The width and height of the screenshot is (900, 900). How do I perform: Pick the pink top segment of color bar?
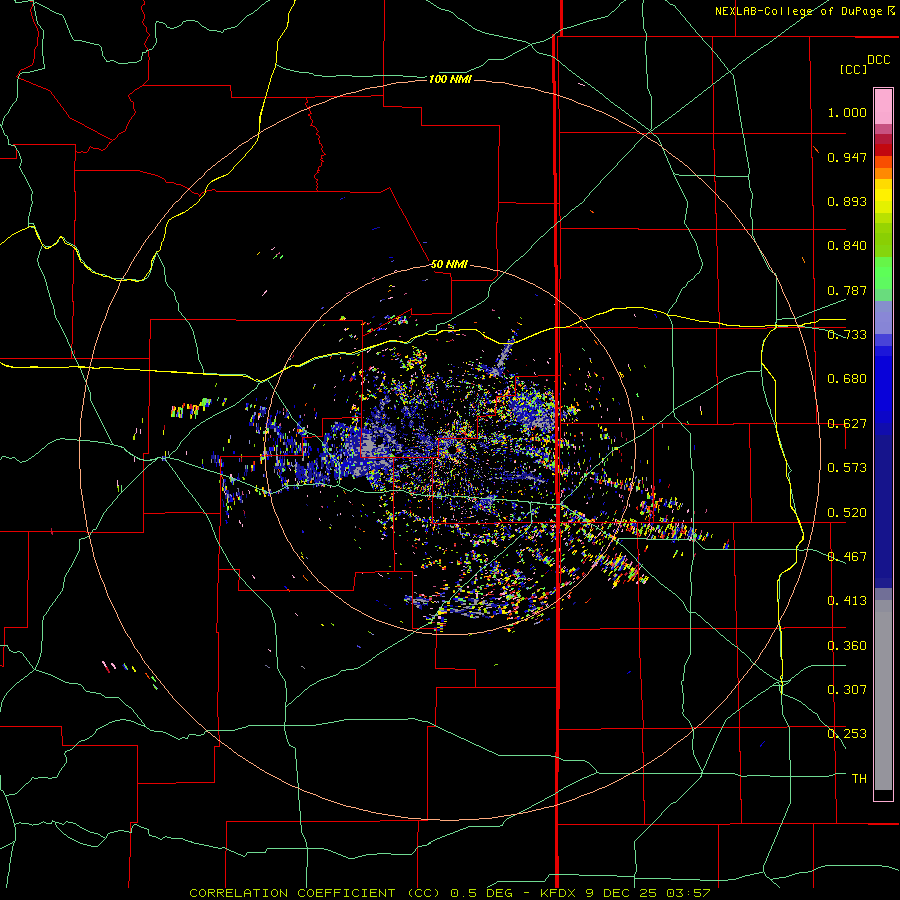[883, 106]
